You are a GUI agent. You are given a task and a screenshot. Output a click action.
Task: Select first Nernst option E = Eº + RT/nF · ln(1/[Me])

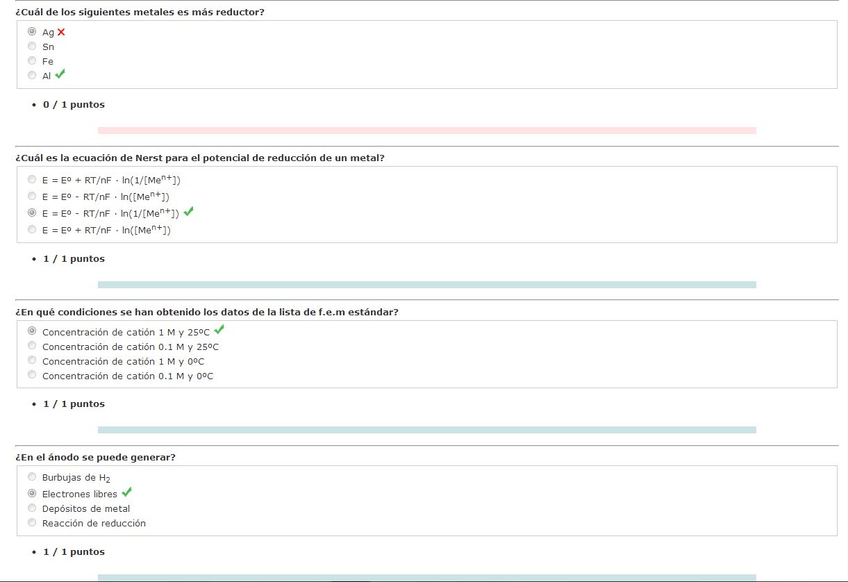coord(32,180)
